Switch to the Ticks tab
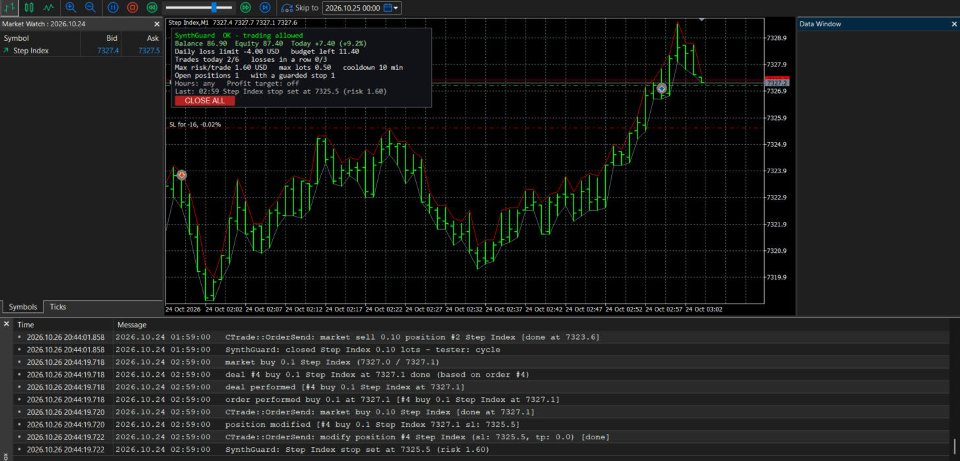 [58, 307]
